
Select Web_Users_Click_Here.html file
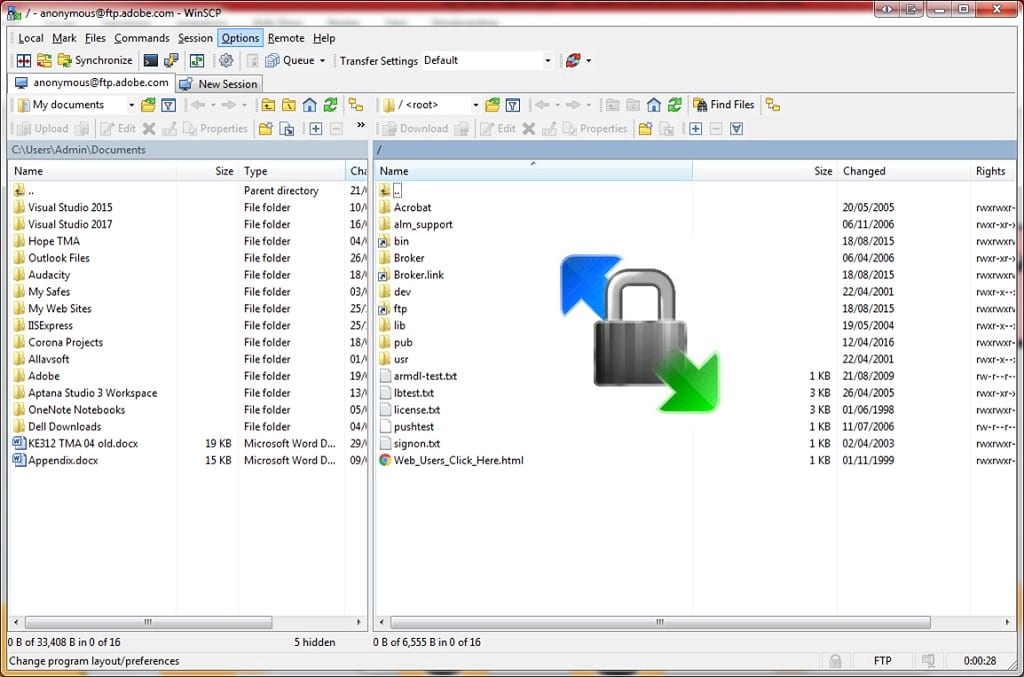(458, 460)
